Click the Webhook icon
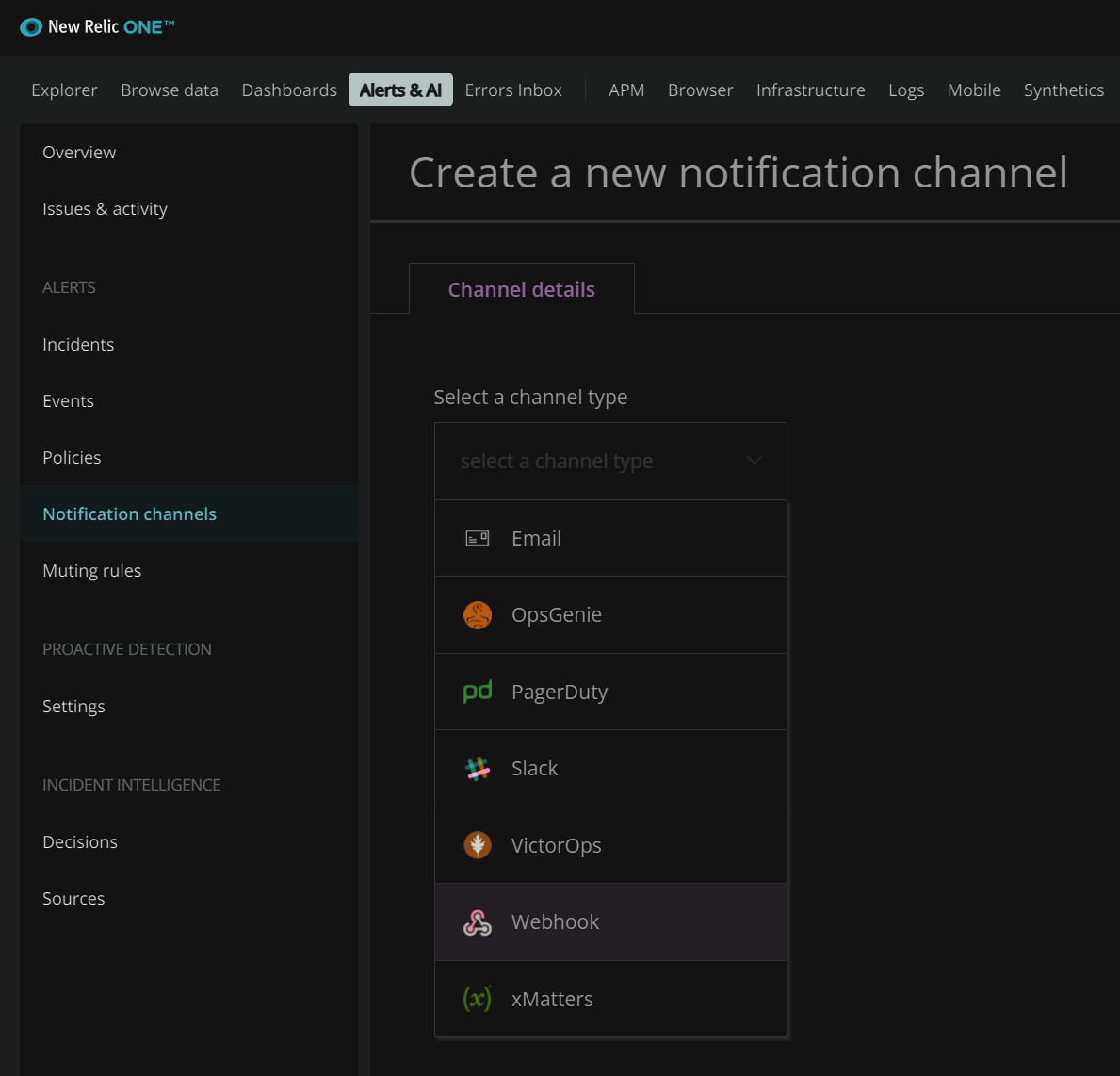 (x=478, y=921)
